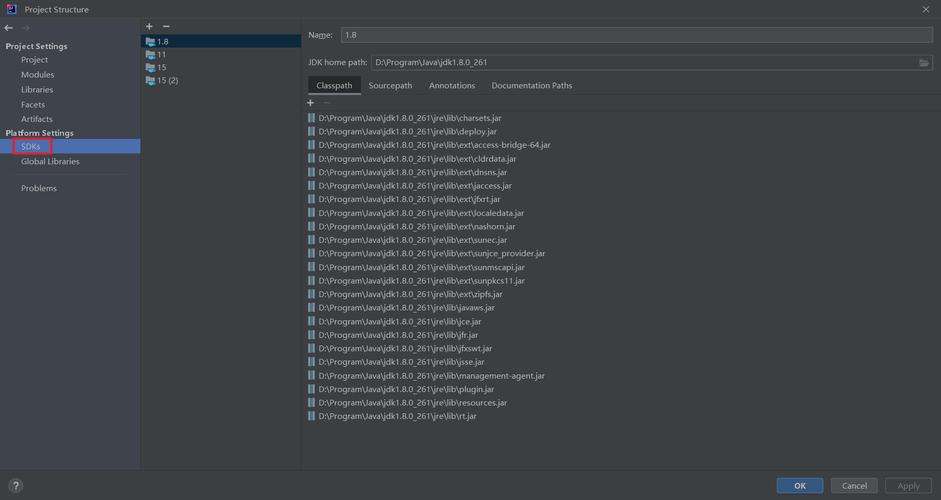Select zipfs.jar classpath entry
The height and width of the screenshot is (500, 941).
(406, 294)
